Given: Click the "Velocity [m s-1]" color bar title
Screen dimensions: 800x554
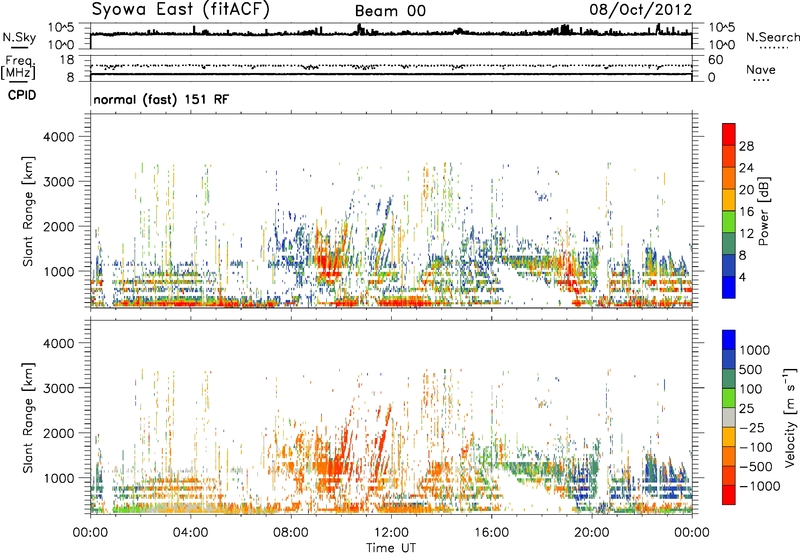Looking at the screenshot, I should click(790, 417).
